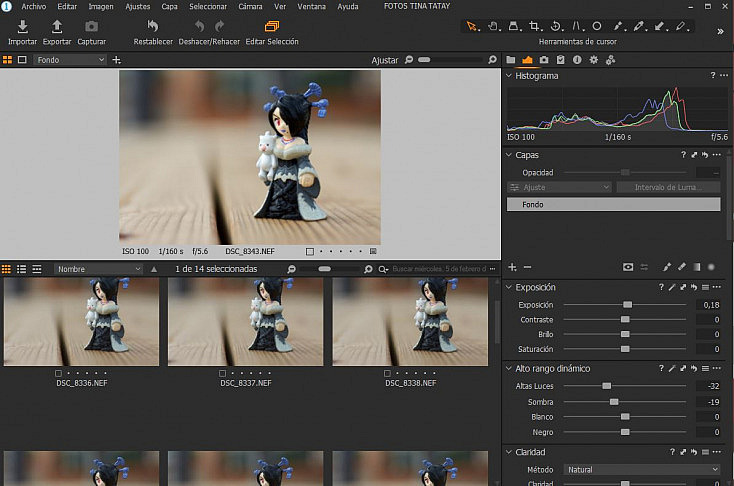Open the Ajustes menu
Image resolution: width=734 pixels, height=486 pixels.
[138, 7]
